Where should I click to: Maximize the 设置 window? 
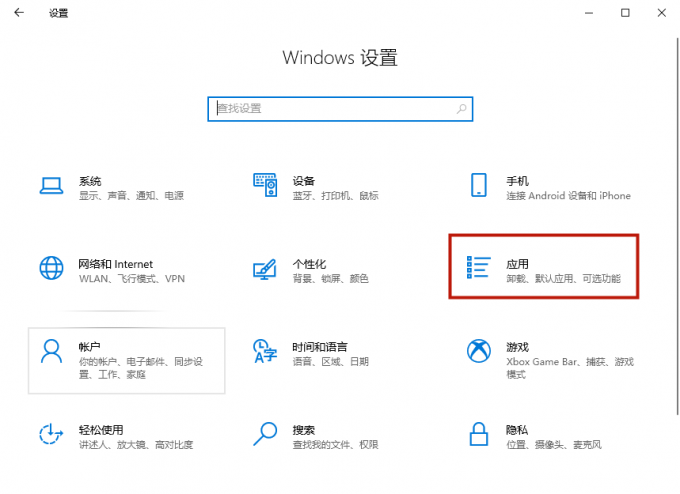[625, 13]
